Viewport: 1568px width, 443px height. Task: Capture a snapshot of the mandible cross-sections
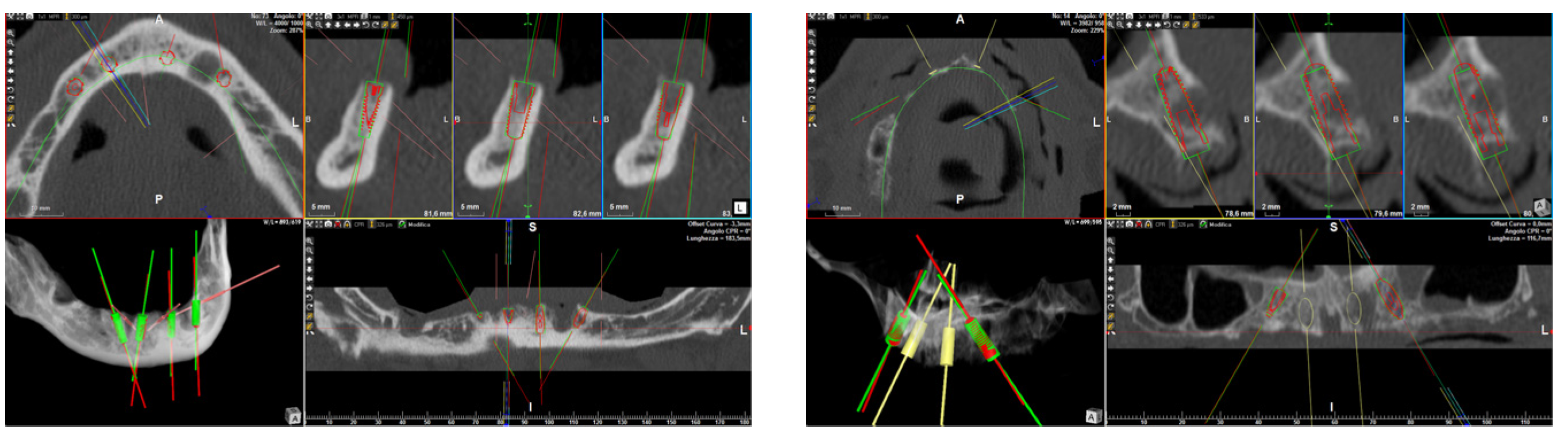pyautogui.click(x=328, y=17)
